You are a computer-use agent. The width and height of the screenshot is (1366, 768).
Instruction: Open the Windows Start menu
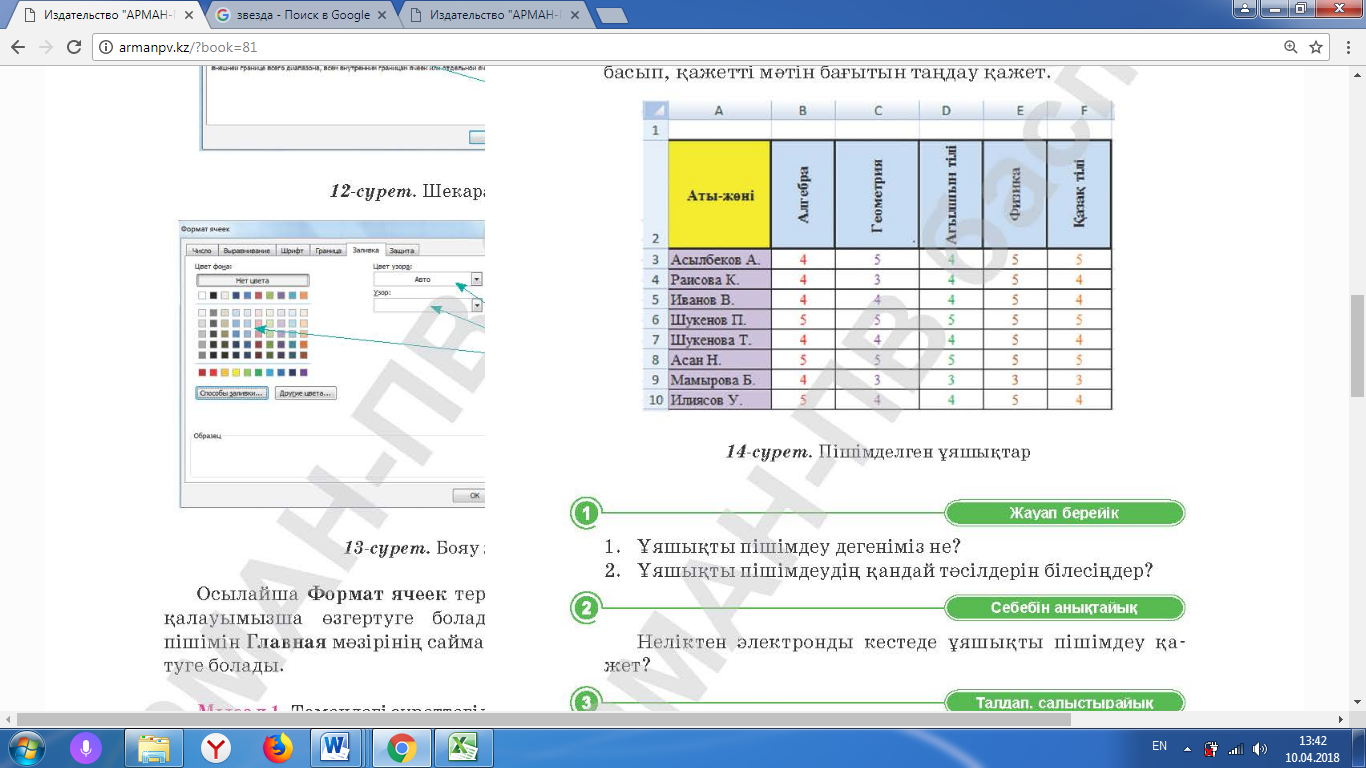(x=25, y=748)
